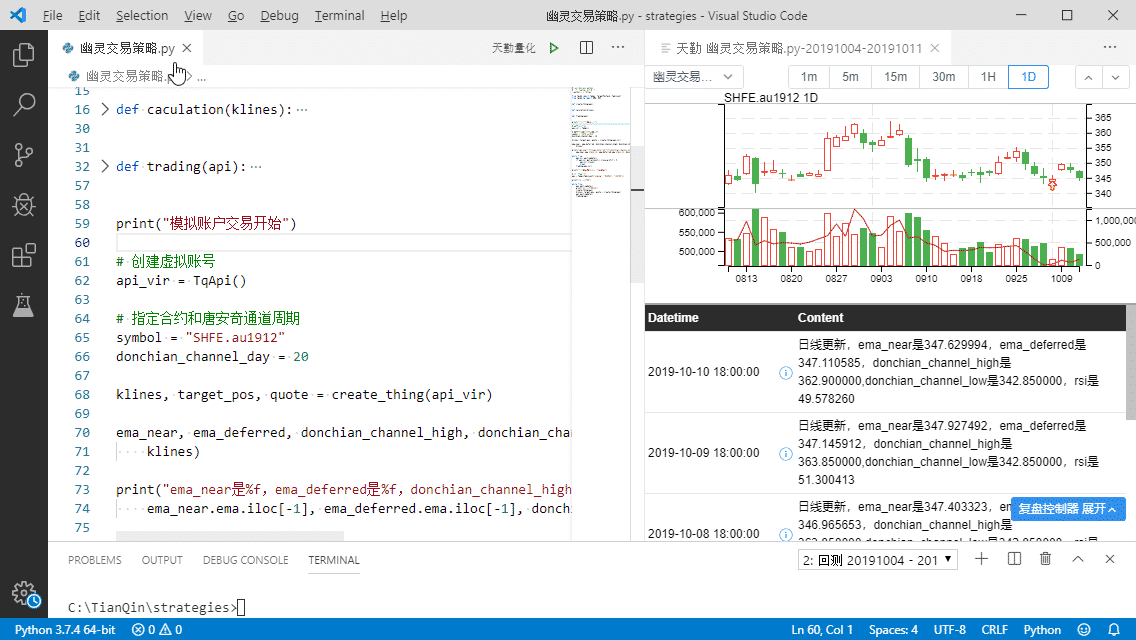
Task: Expand the 复盘控制器 panel
Action: tap(1068, 509)
